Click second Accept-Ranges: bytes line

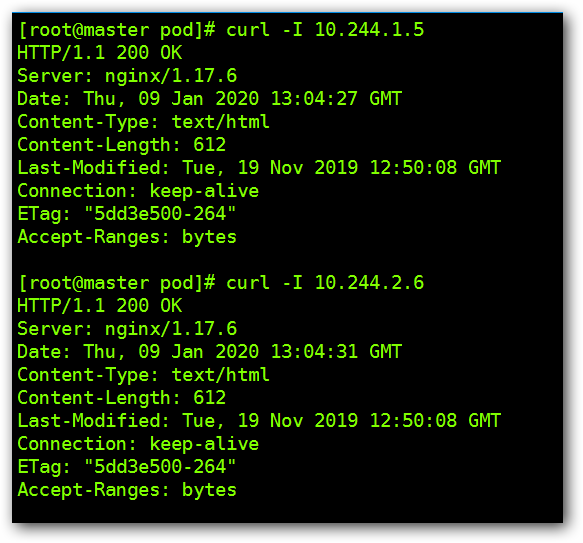click(x=127, y=491)
